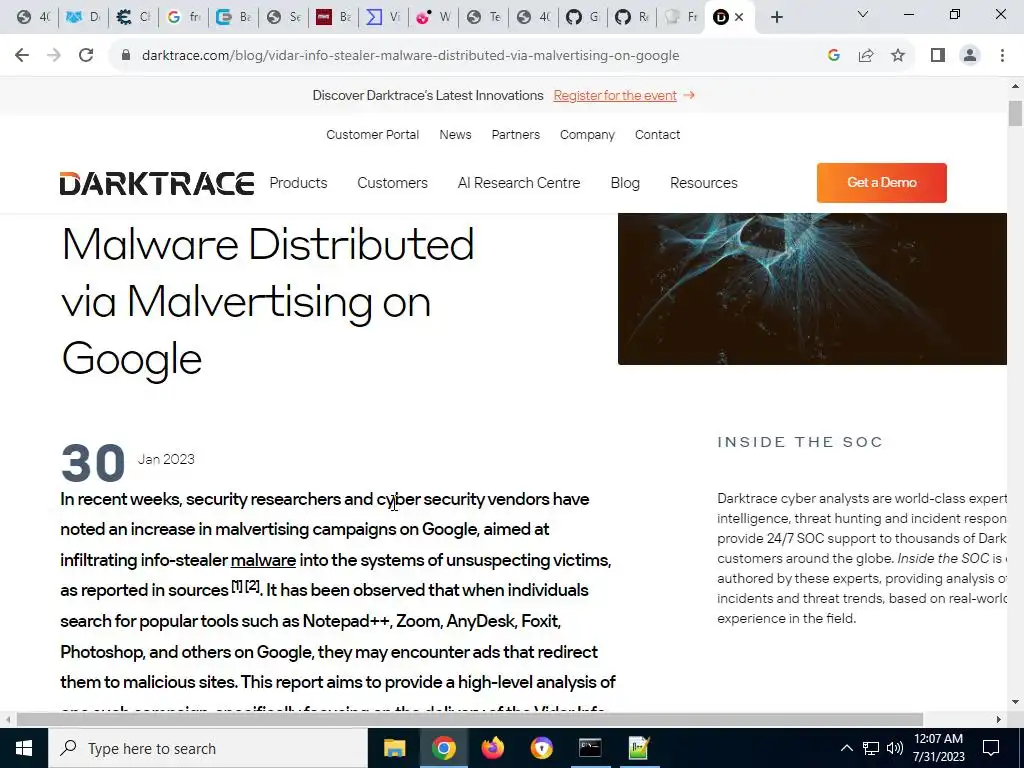Switch to the gear icon 'Cl' tab
Screen dimensions: 1024x768
[x=133, y=18]
